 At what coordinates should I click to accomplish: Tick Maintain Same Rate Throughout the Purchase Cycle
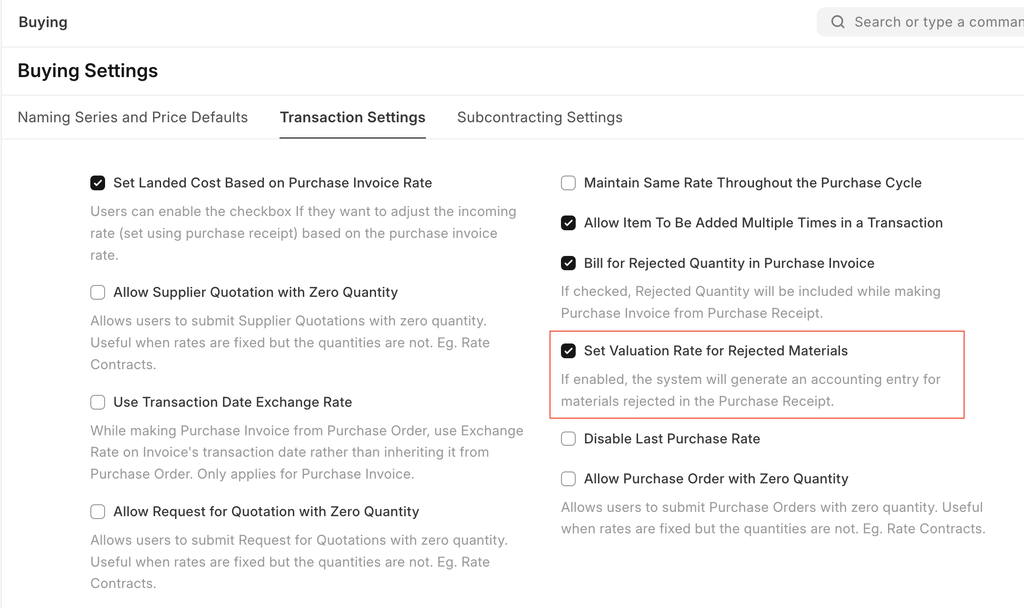[568, 183]
